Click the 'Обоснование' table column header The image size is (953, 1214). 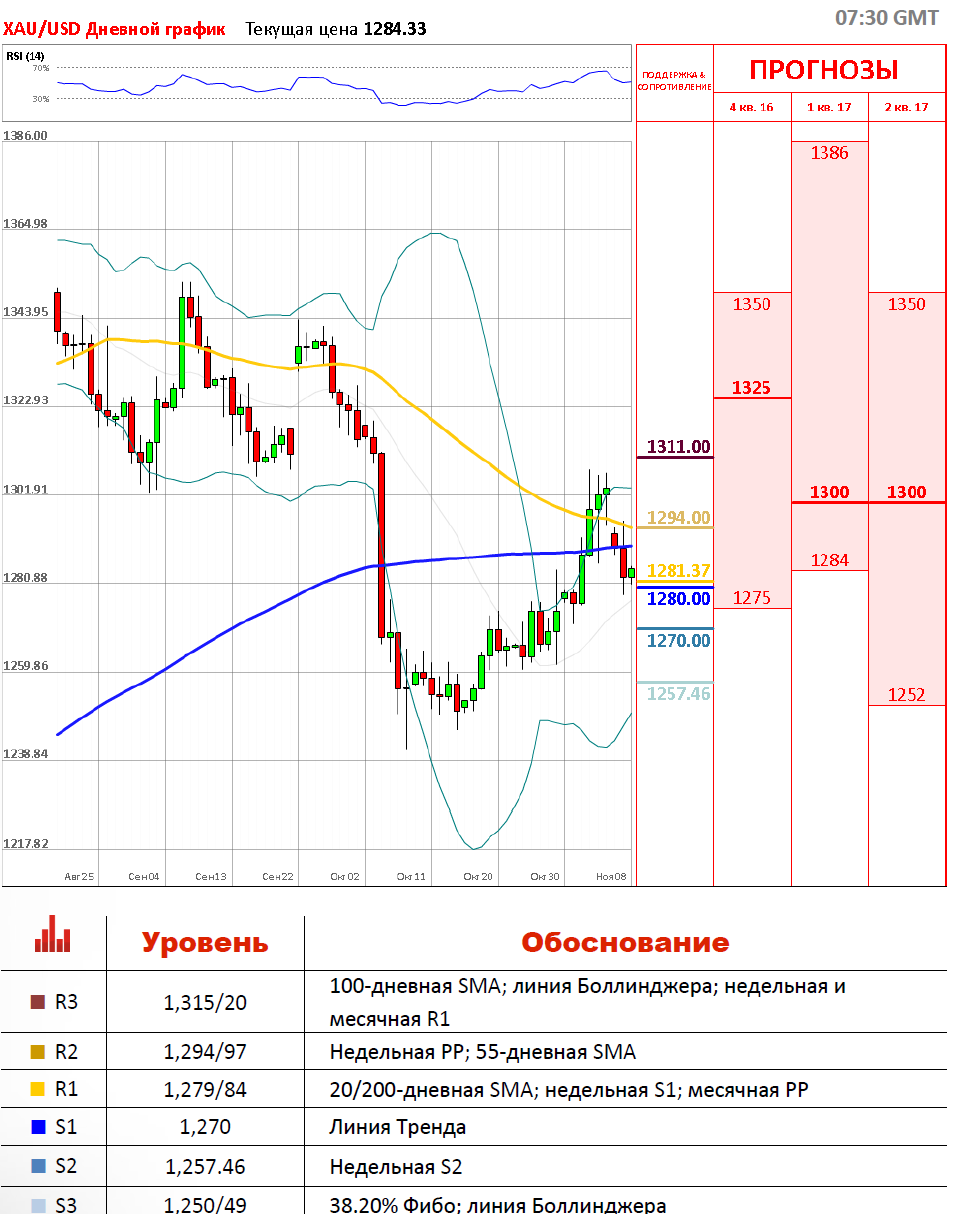tap(625, 943)
